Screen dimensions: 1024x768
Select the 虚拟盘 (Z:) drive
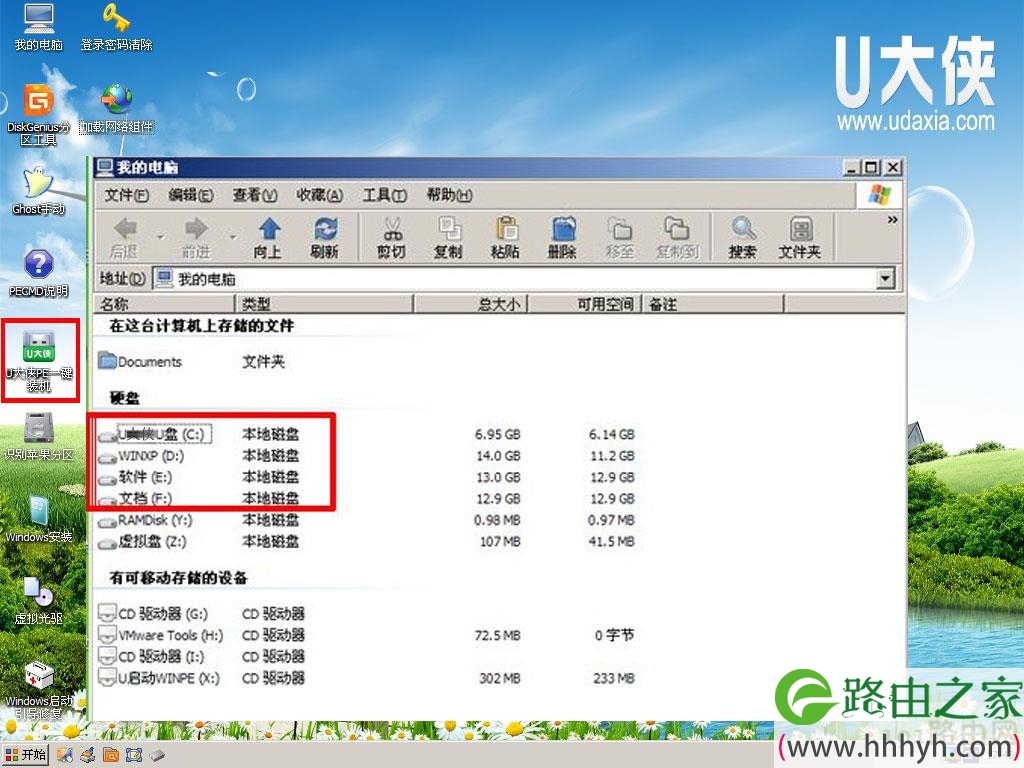point(142,542)
